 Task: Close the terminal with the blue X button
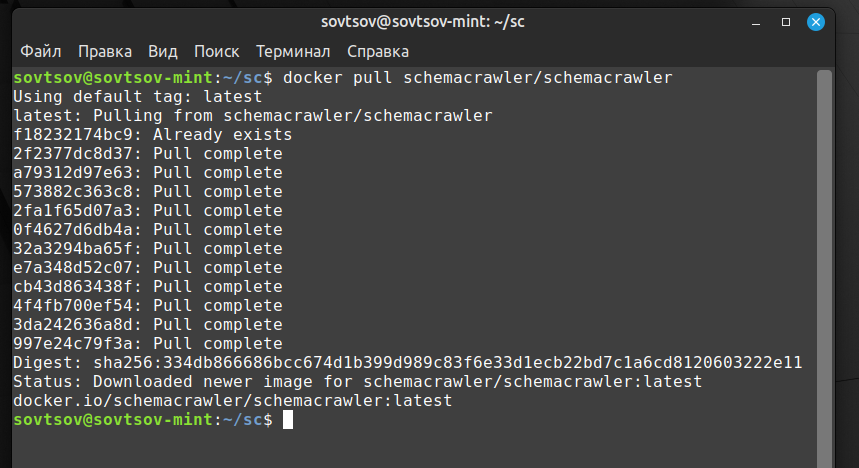[x=816, y=22]
